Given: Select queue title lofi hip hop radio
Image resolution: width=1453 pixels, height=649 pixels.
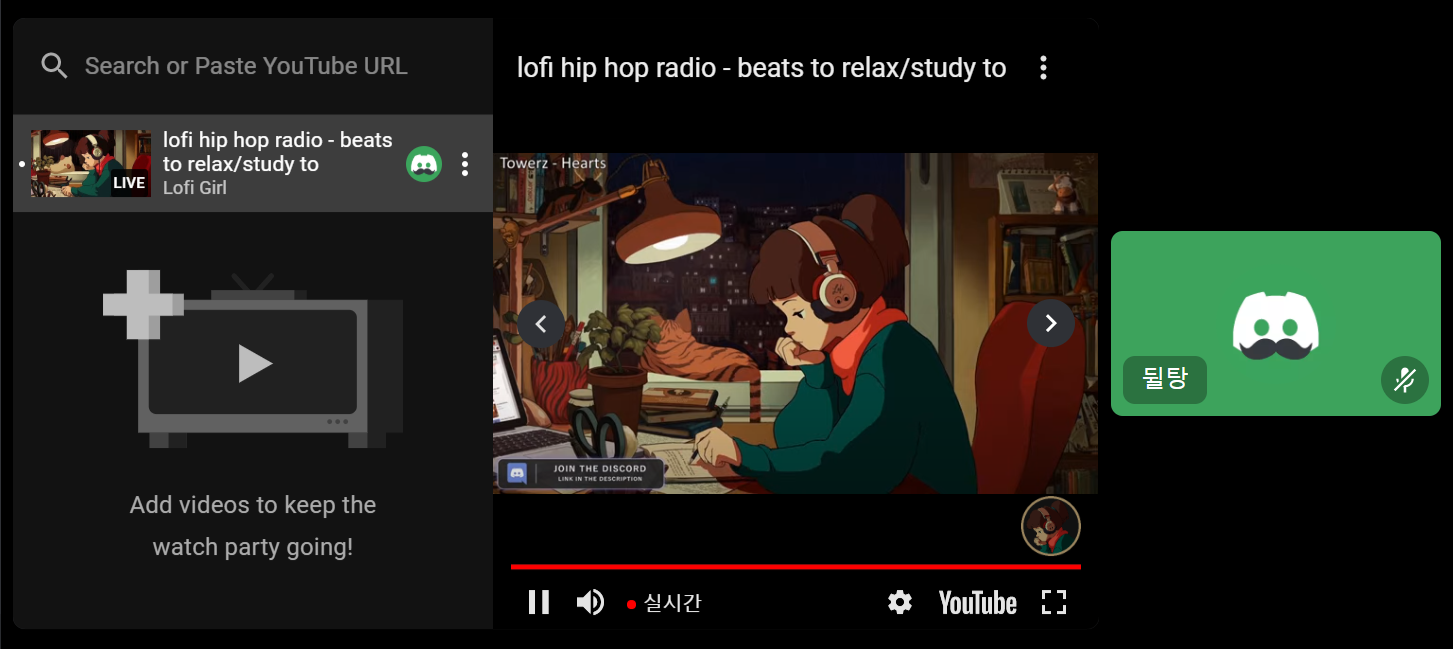Looking at the screenshot, I should click(278, 152).
